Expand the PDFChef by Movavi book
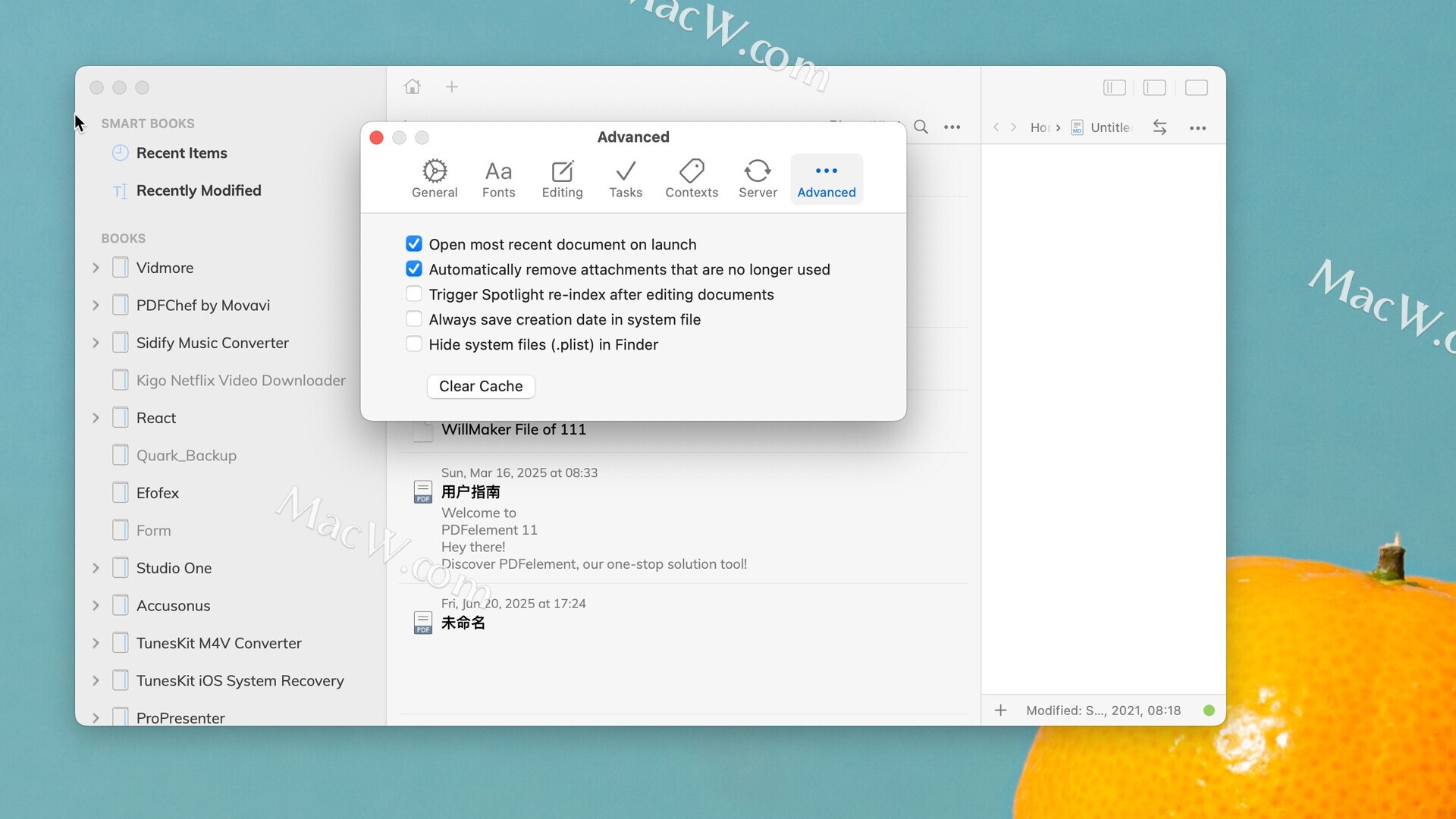The image size is (1456, 819). [x=96, y=305]
